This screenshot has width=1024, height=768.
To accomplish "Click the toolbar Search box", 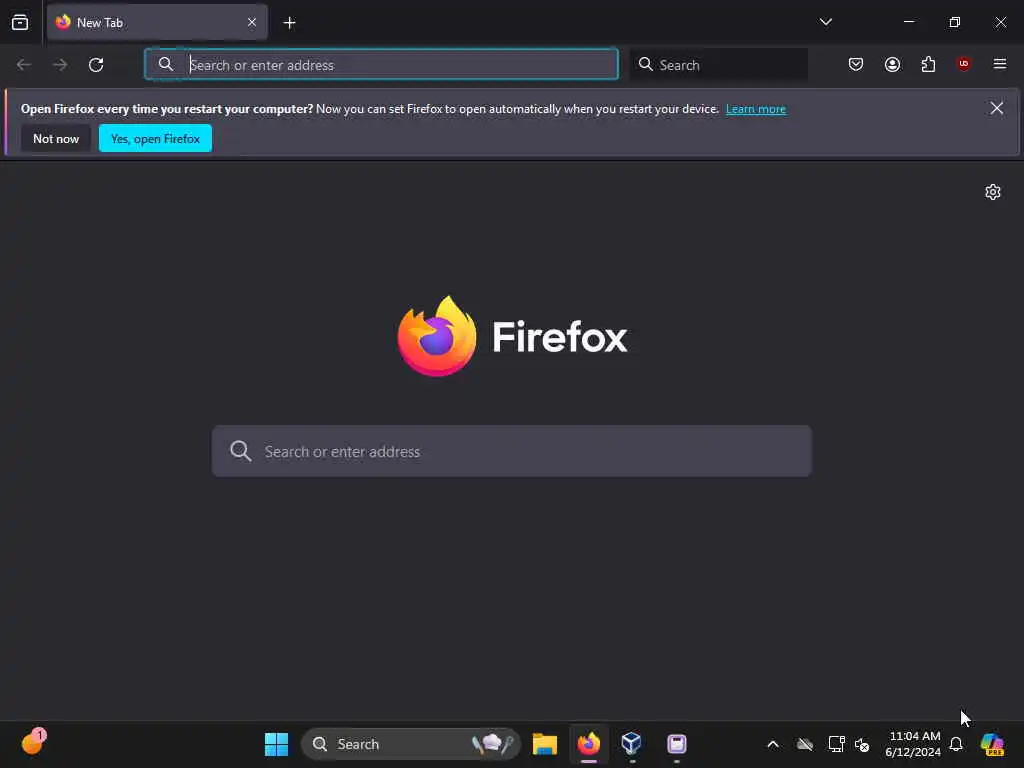I will [719, 65].
